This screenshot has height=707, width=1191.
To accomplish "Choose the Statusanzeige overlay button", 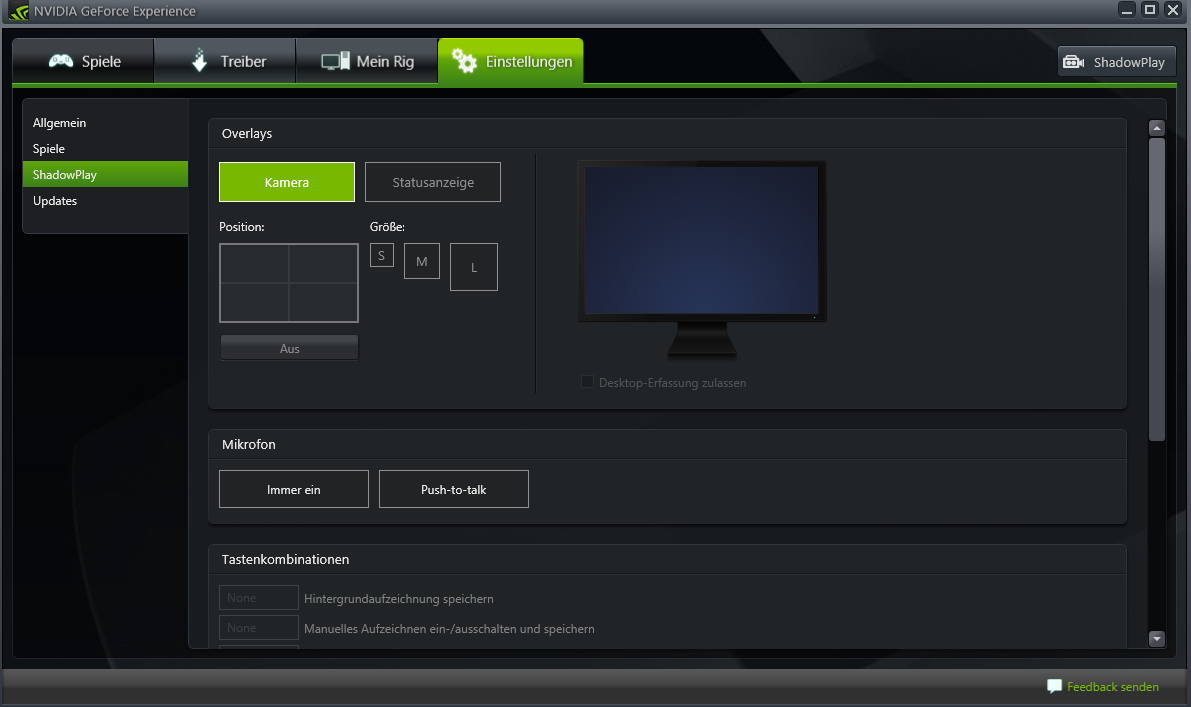I will tap(433, 182).
